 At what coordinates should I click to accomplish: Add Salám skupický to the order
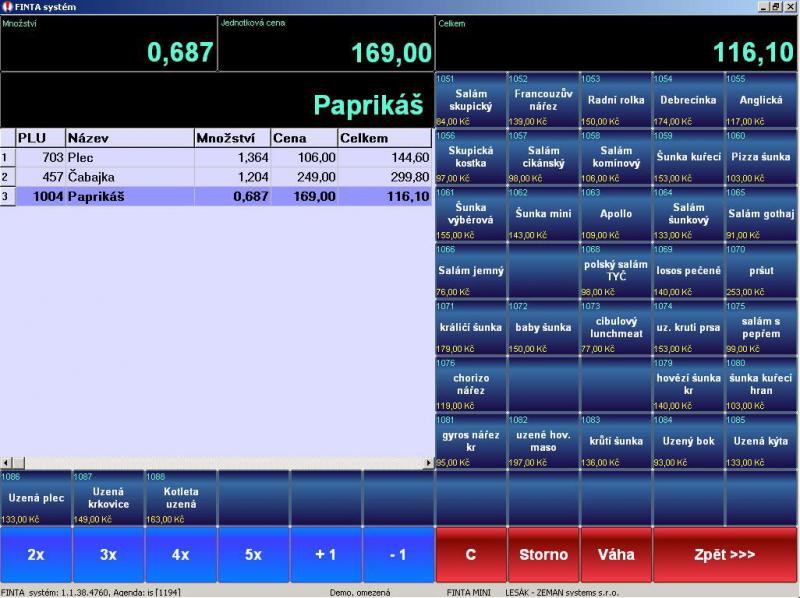(x=471, y=100)
